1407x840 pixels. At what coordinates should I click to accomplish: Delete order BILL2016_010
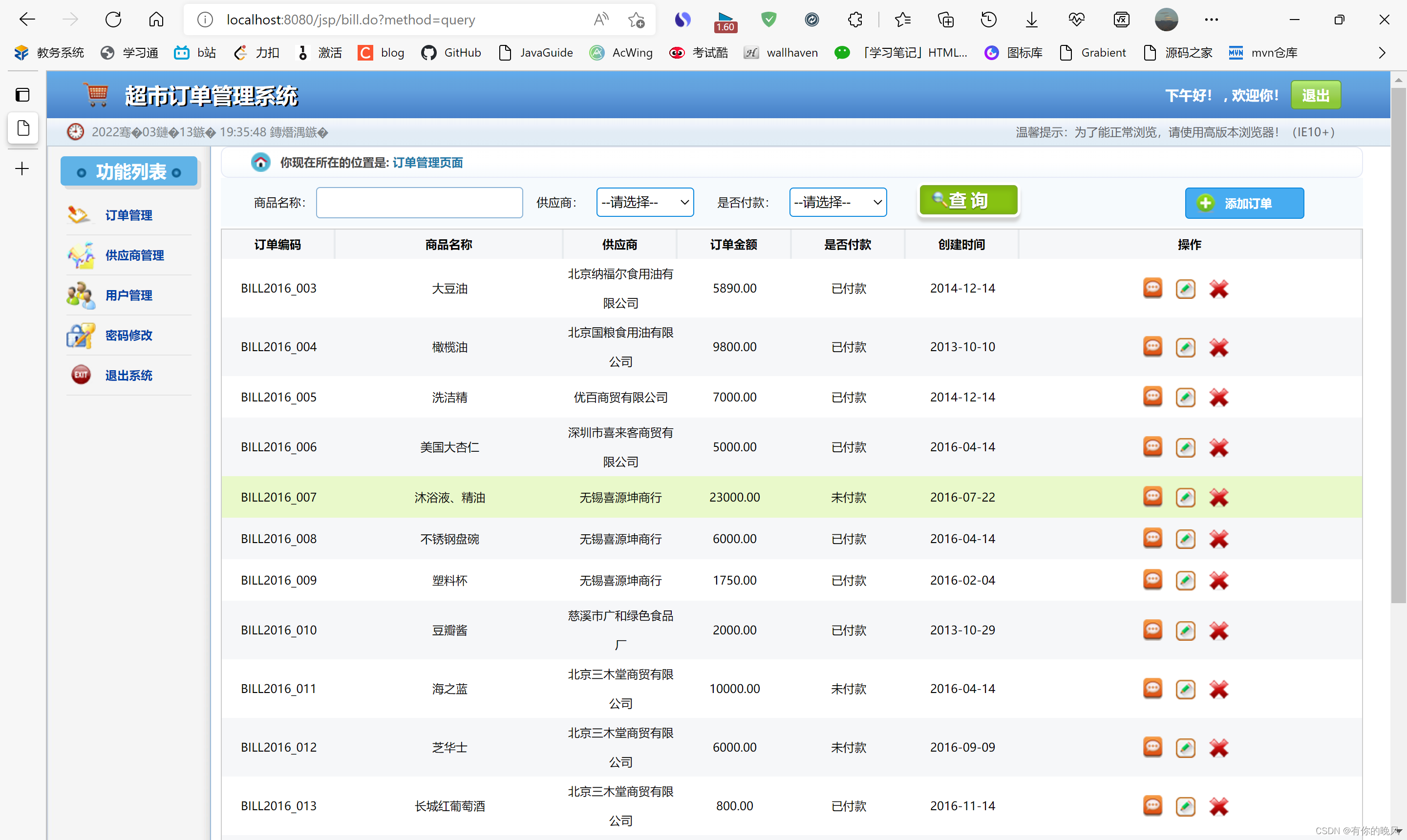click(x=1218, y=630)
